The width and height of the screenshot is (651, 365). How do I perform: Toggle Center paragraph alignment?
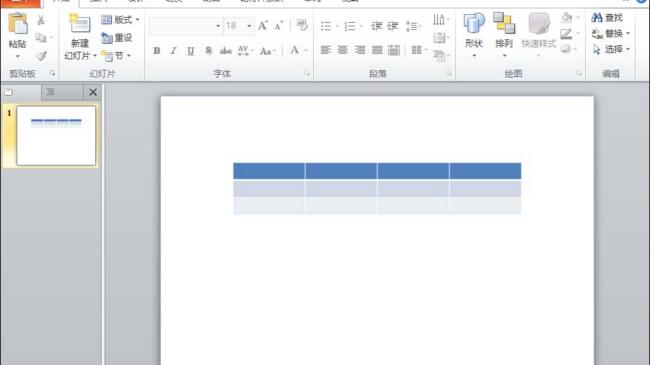point(343,50)
